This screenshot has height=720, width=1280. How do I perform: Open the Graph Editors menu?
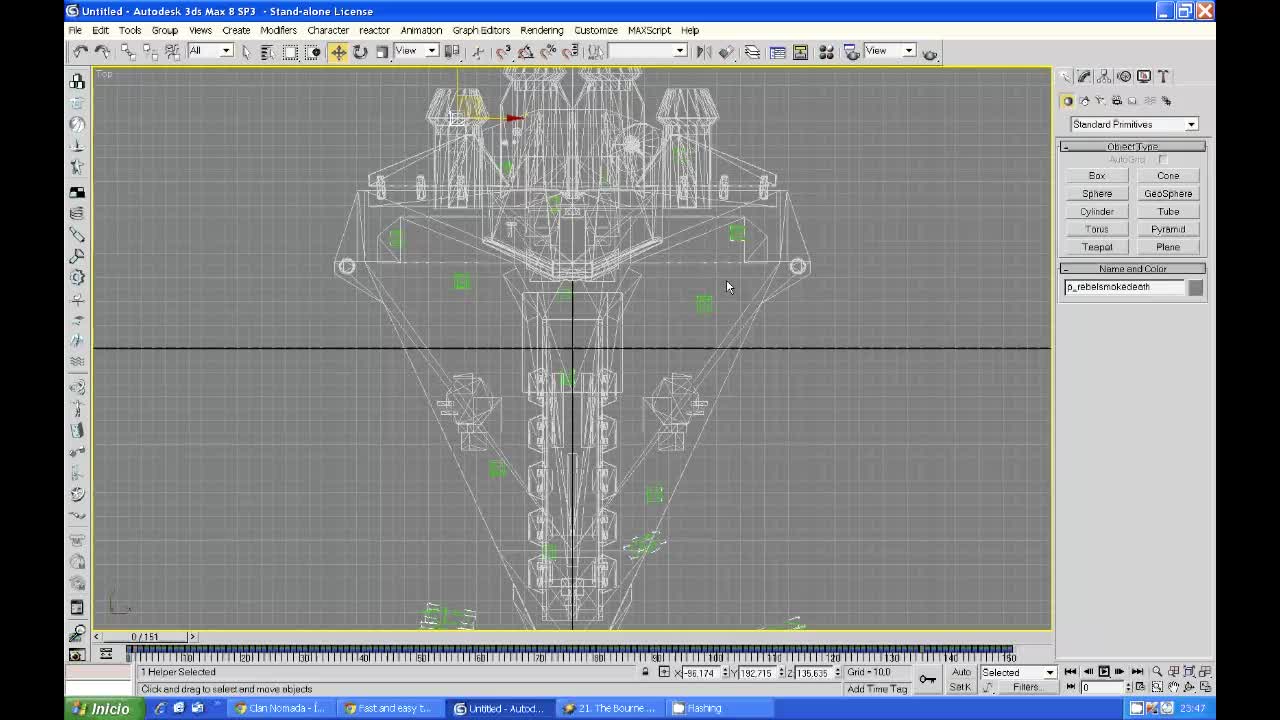point(481,30)
